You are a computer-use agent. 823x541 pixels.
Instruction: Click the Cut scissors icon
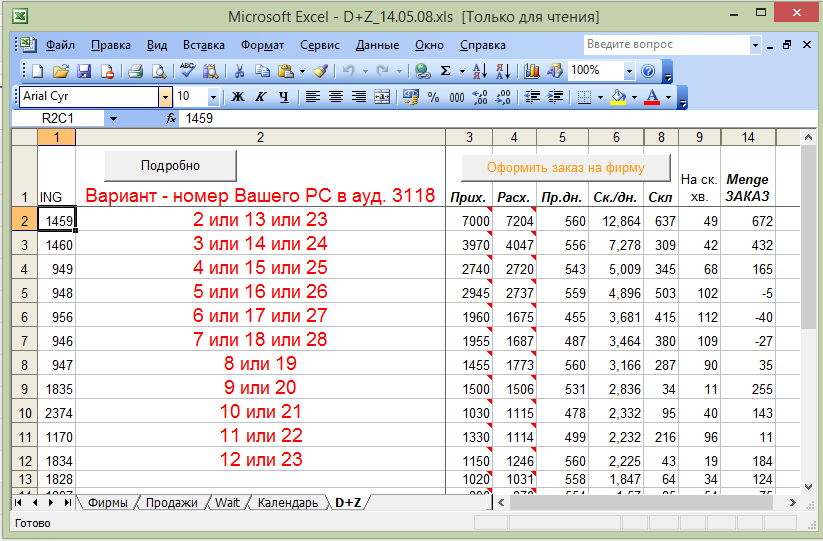240,72
